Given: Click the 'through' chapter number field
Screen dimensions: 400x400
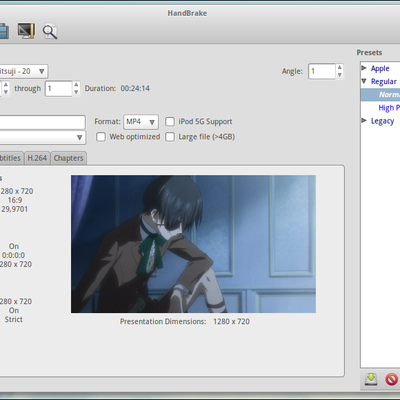Looking at the screenshot, I should point(59,89).
